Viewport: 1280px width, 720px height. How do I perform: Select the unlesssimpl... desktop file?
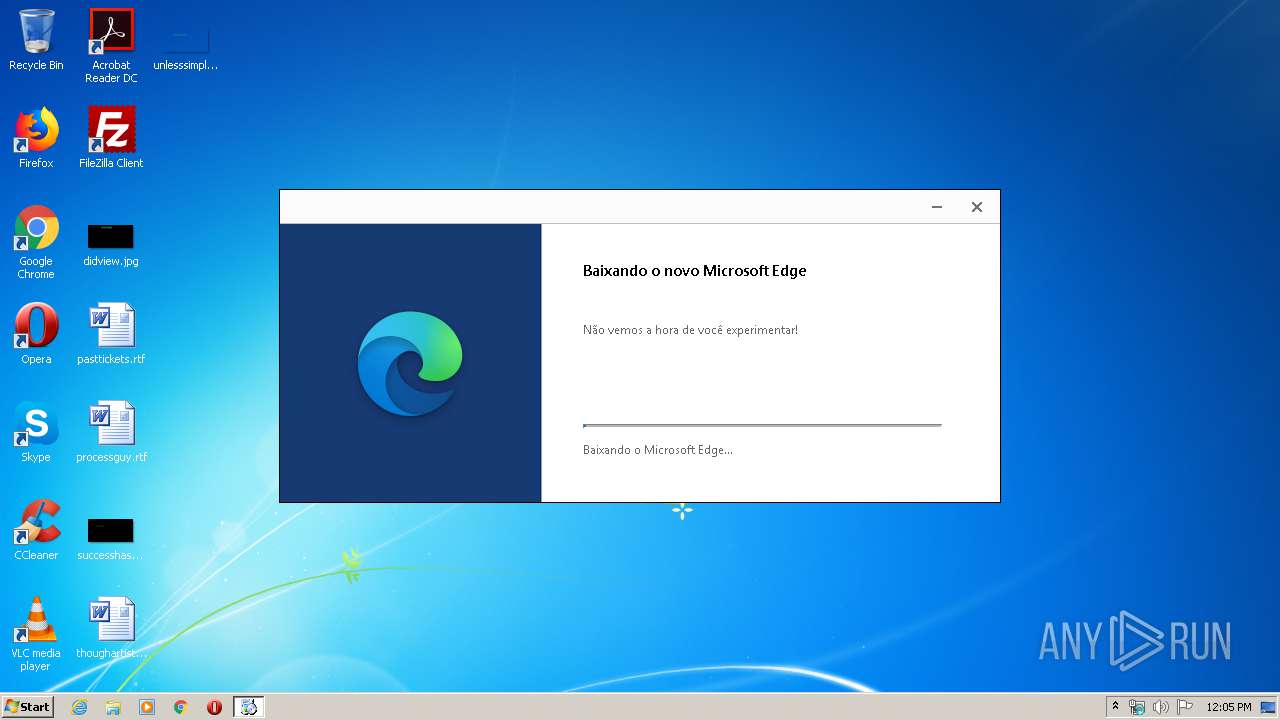pos(186,45)
